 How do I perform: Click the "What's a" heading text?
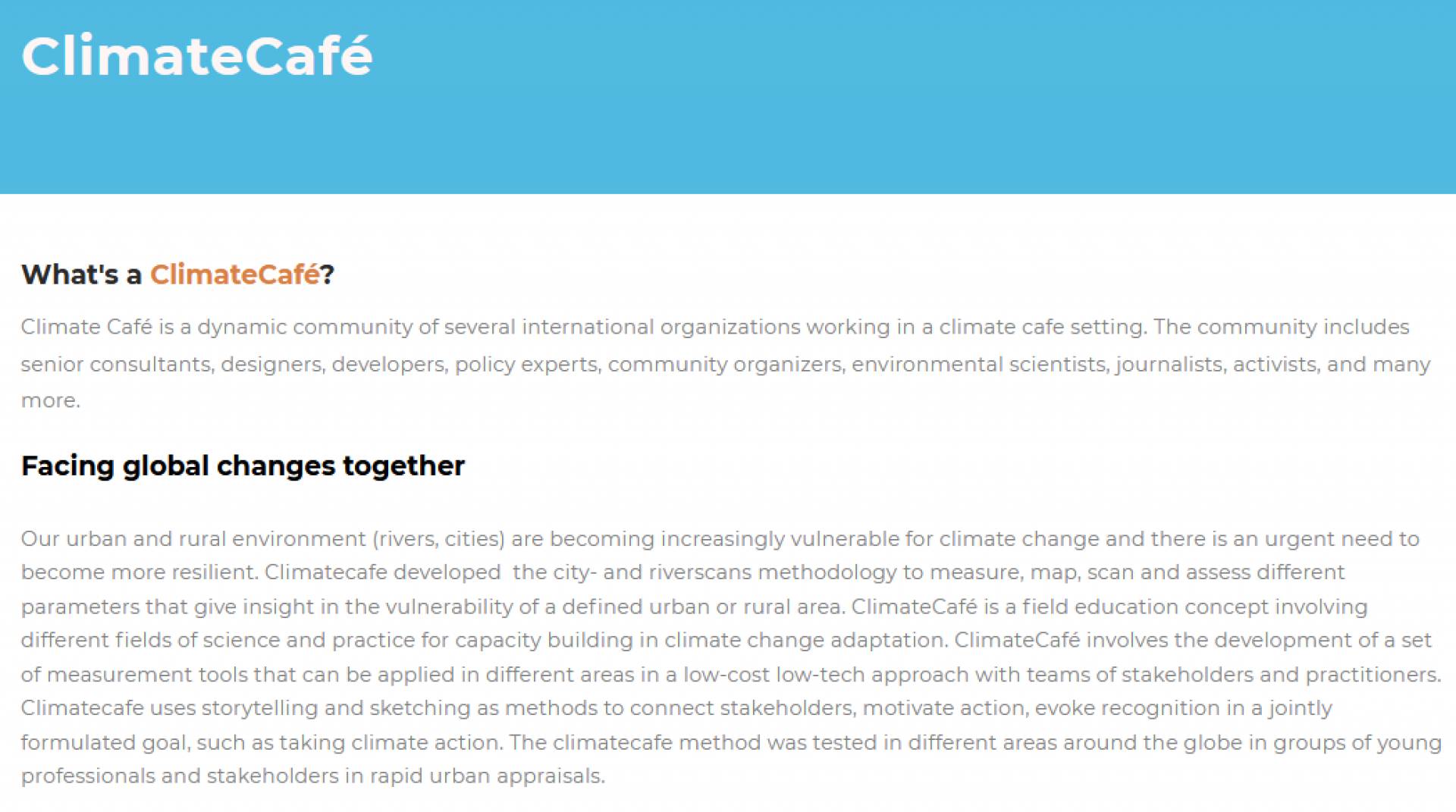pyautogui.click(x=81, y=274)
